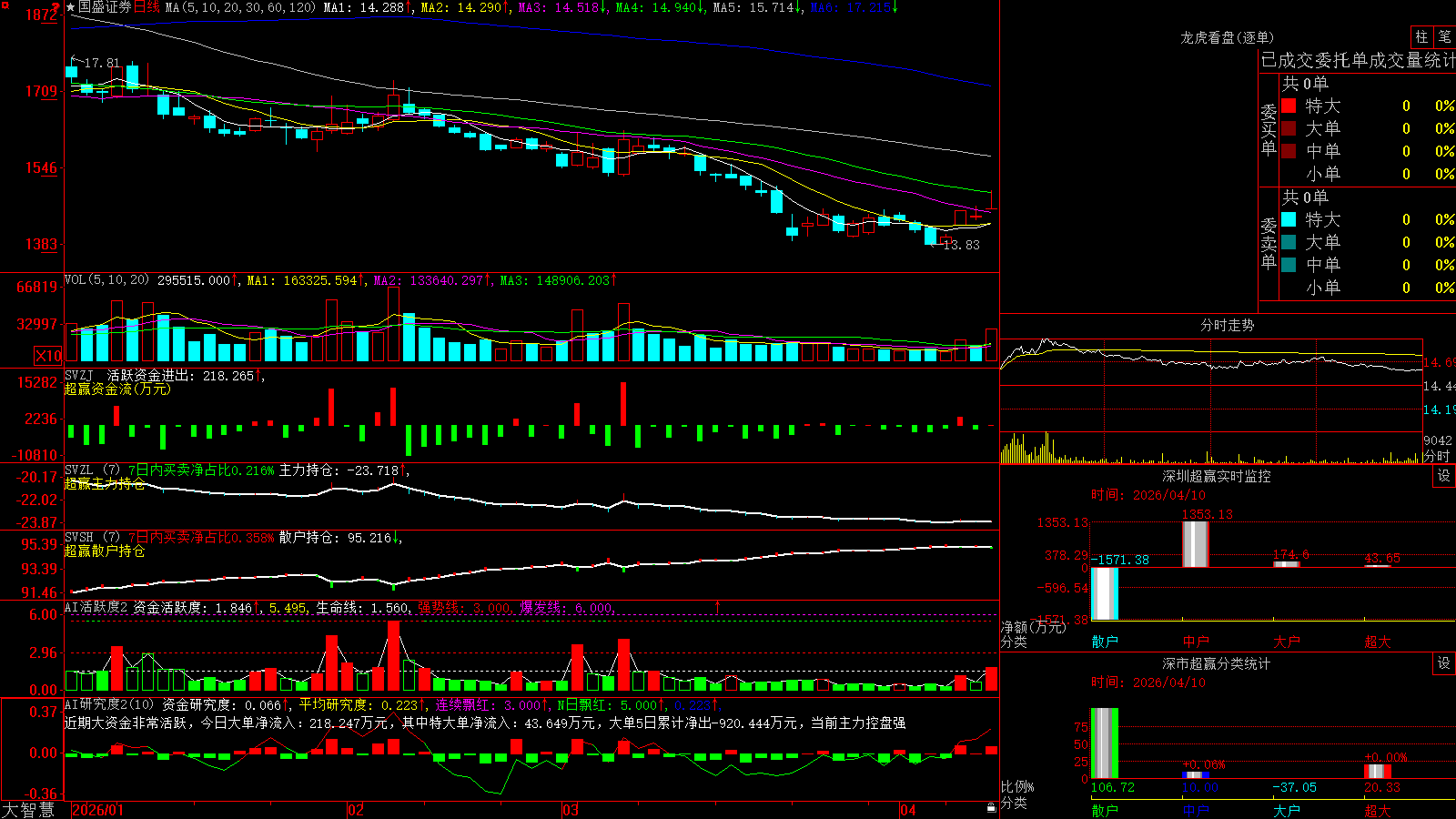The width and height of the screenshot is (1456, 819).
Task: Select 超大 in 深圳超赢实时监控 chart
Action: point(1378,642)
